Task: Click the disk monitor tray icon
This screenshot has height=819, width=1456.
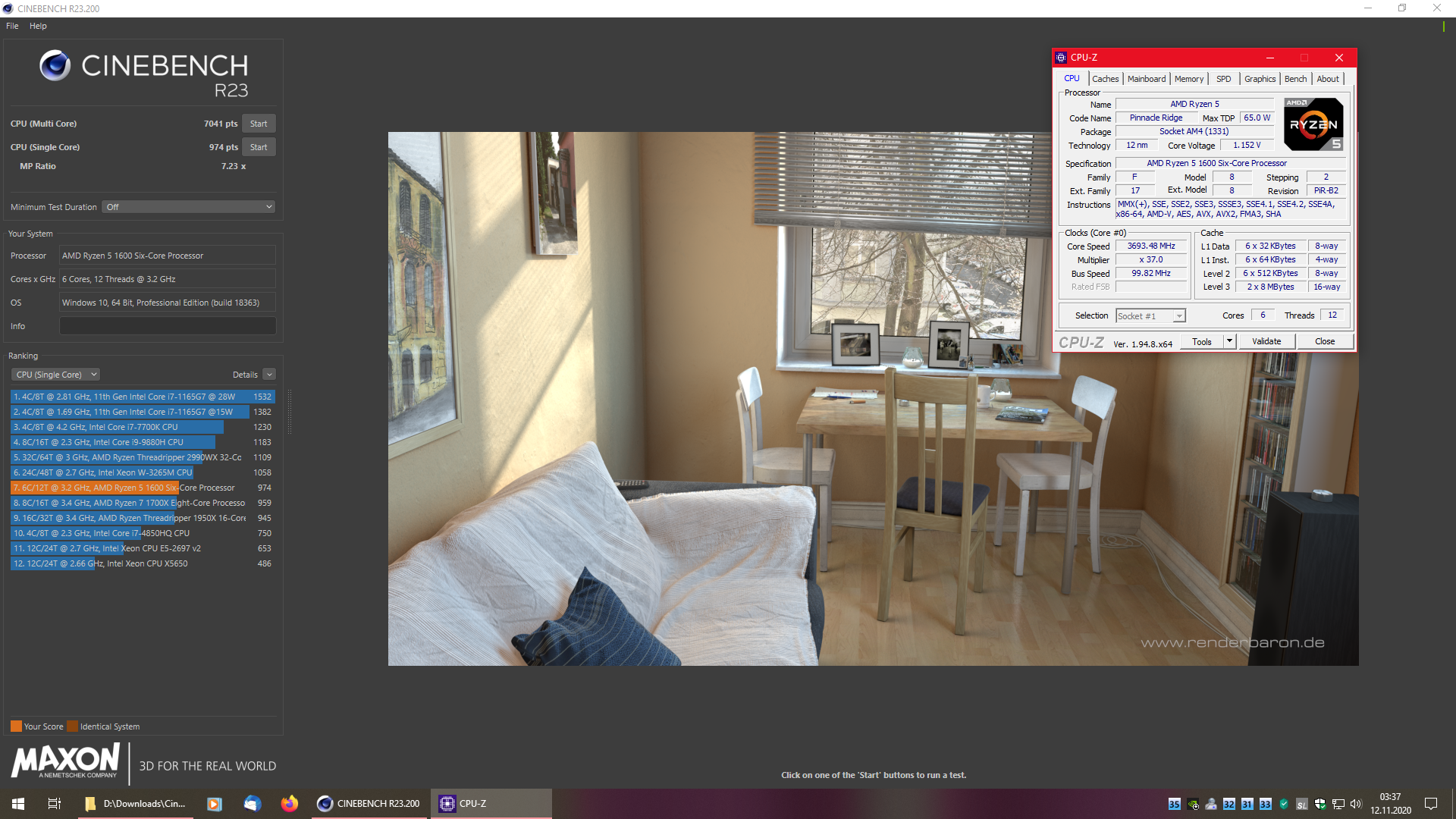Action: coord(1211,805)
